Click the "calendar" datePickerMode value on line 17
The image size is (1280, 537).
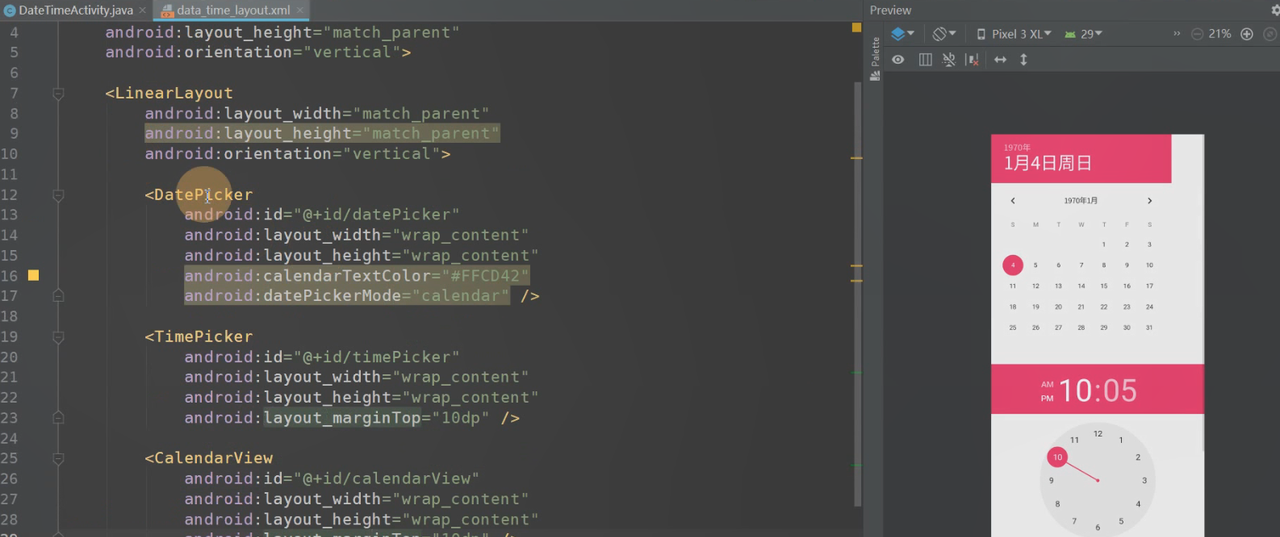click(x=461, y=296)
